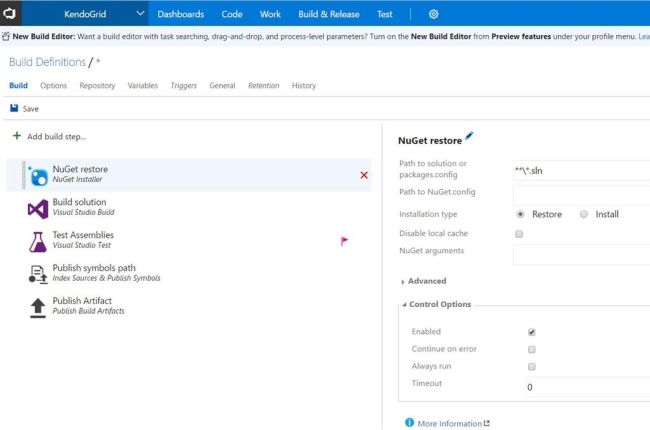Click Add build step link
The width and height of the screenshot is (650, 430).
point(57,136)
